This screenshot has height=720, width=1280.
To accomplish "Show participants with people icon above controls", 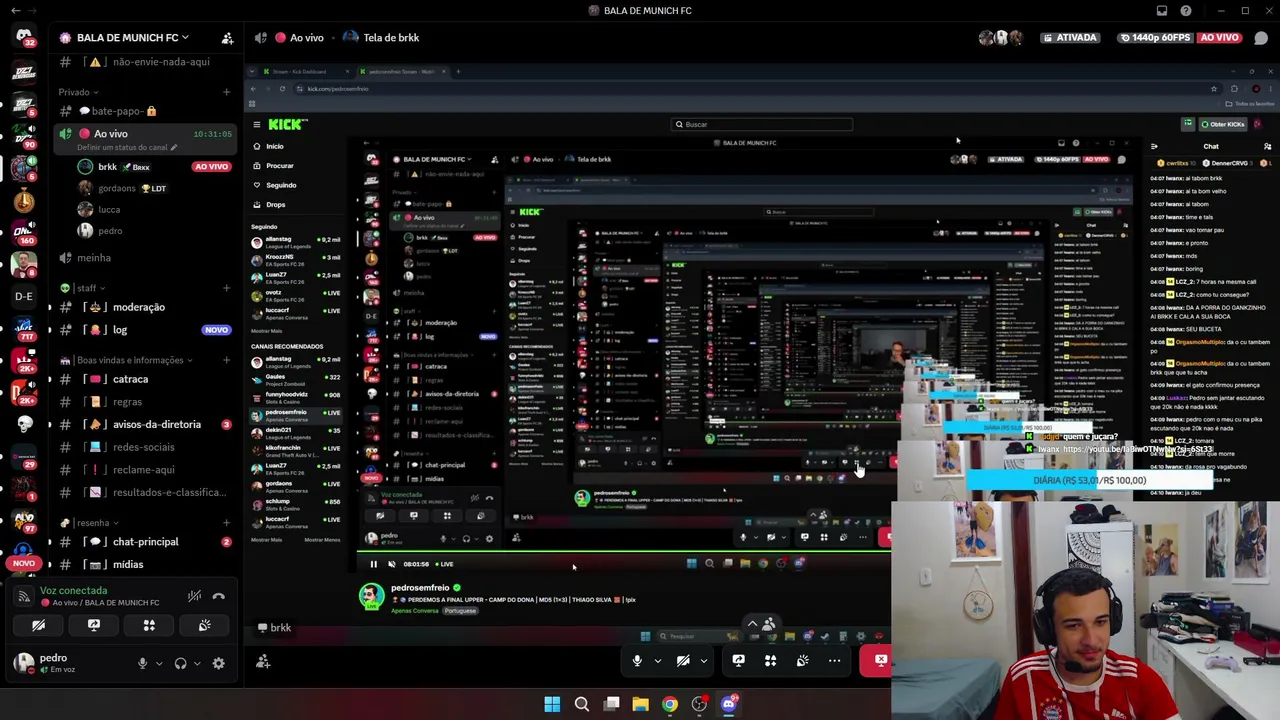I will coord(769,625).
